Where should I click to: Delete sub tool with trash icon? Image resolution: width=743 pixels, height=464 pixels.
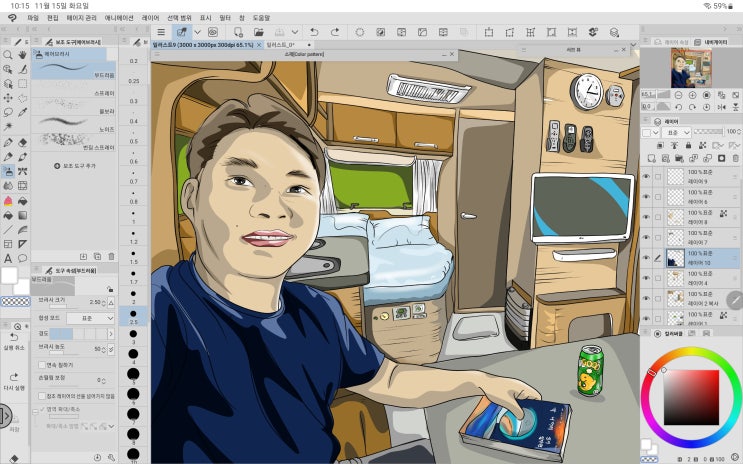coord(111,256)
